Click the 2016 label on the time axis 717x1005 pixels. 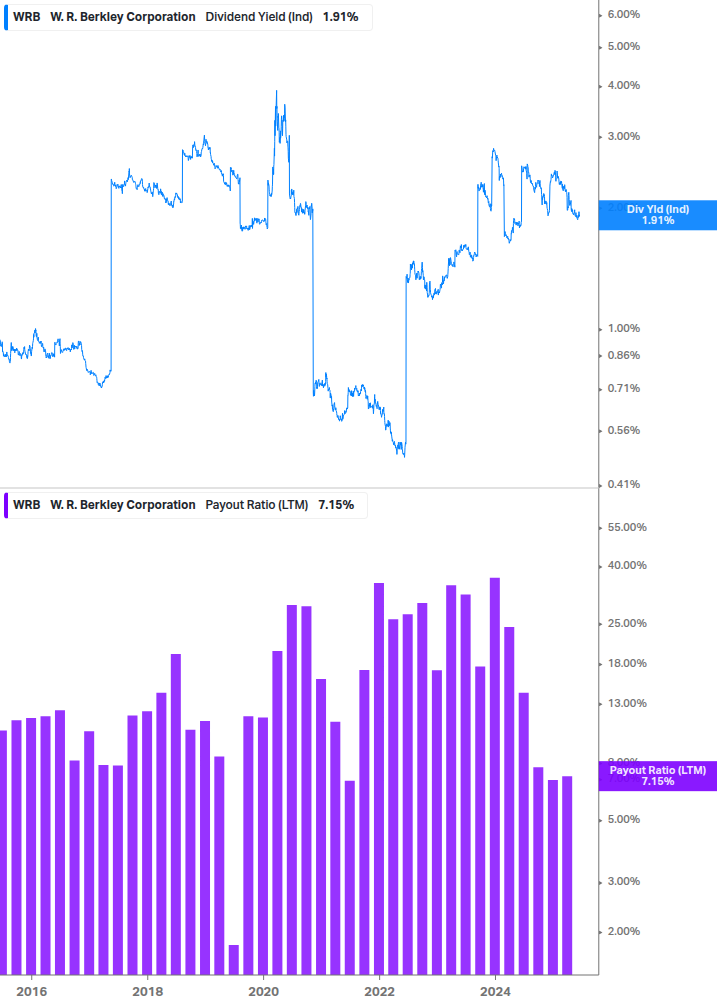tap(31, 992)
